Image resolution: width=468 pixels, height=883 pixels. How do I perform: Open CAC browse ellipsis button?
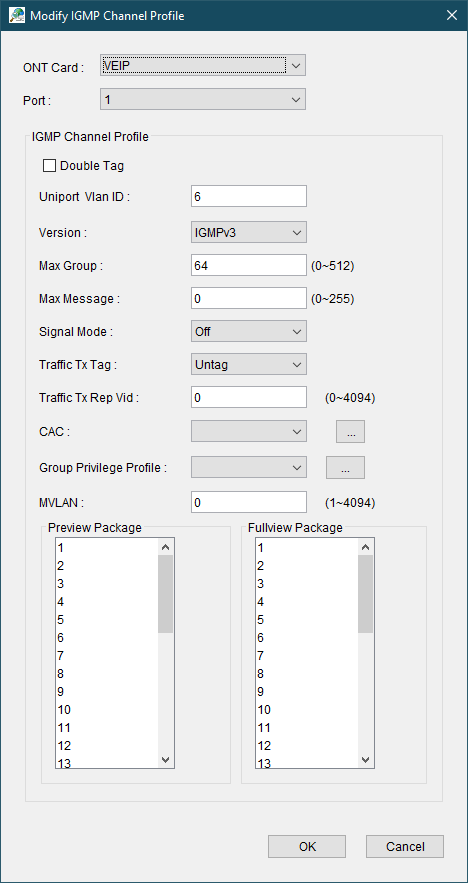351,432
